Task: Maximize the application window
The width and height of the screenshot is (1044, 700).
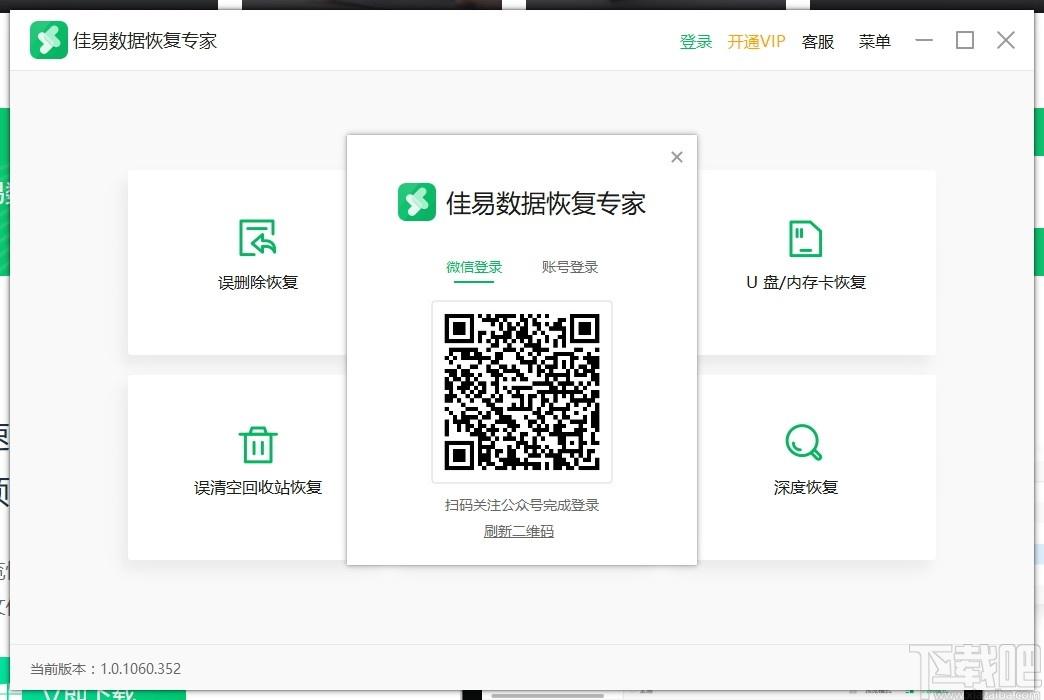Action: pos(965,40)
